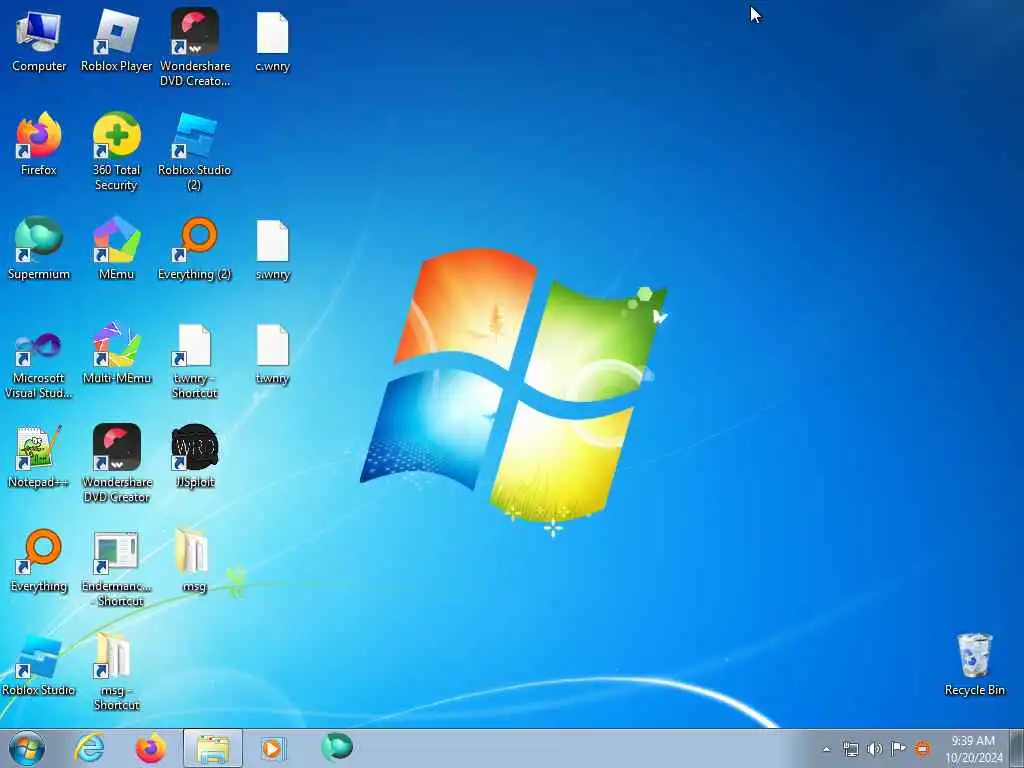
Task: Show hidden system tray icons
Action: click(826, 749)
